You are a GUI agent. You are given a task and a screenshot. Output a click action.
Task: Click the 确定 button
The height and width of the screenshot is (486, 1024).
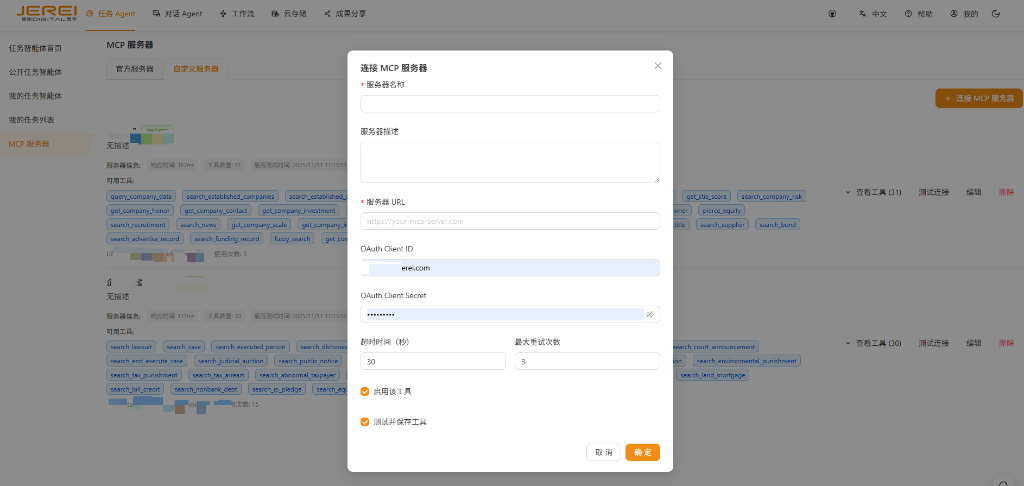click(x=642, y=452)
